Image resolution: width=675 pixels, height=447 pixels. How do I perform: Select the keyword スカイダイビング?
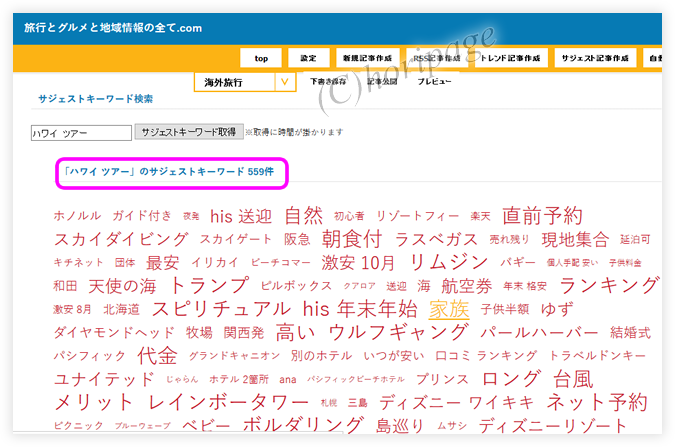tap(121, 239)
